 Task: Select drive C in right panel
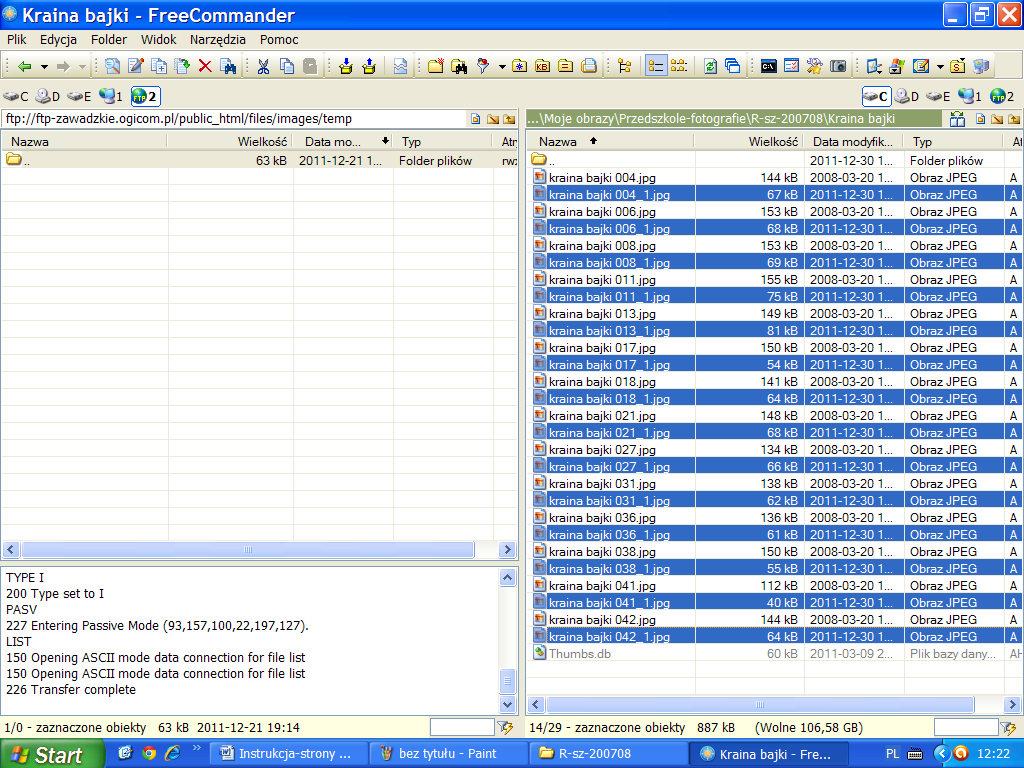(x=876, y=97)
